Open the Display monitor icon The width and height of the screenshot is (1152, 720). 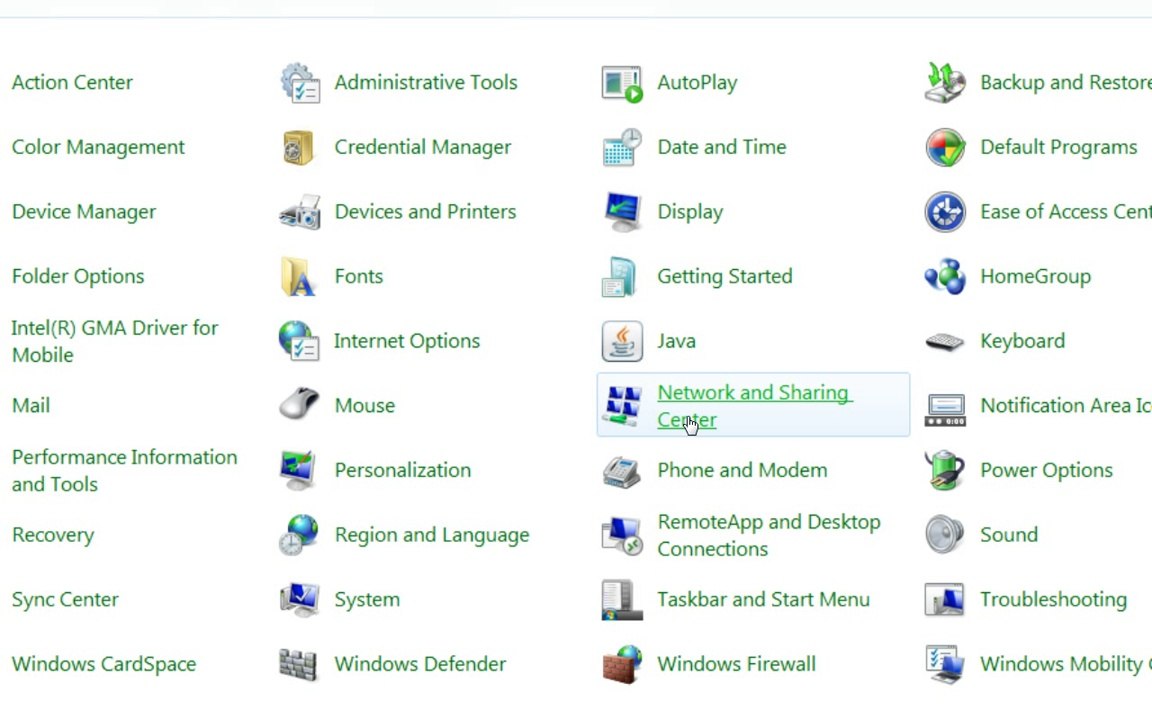pyautogui.click(x=622, y=212)
